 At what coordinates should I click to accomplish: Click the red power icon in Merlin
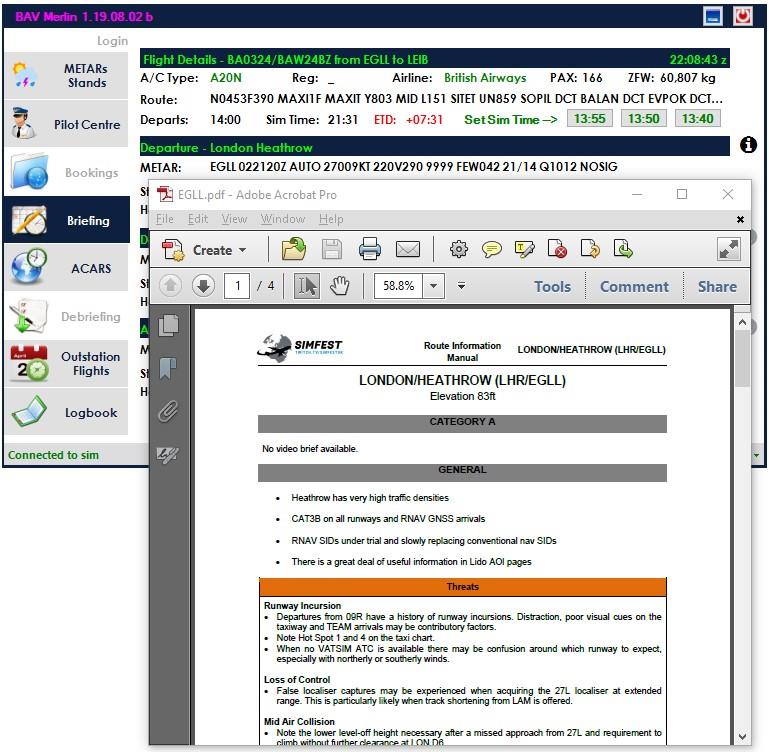743,16
